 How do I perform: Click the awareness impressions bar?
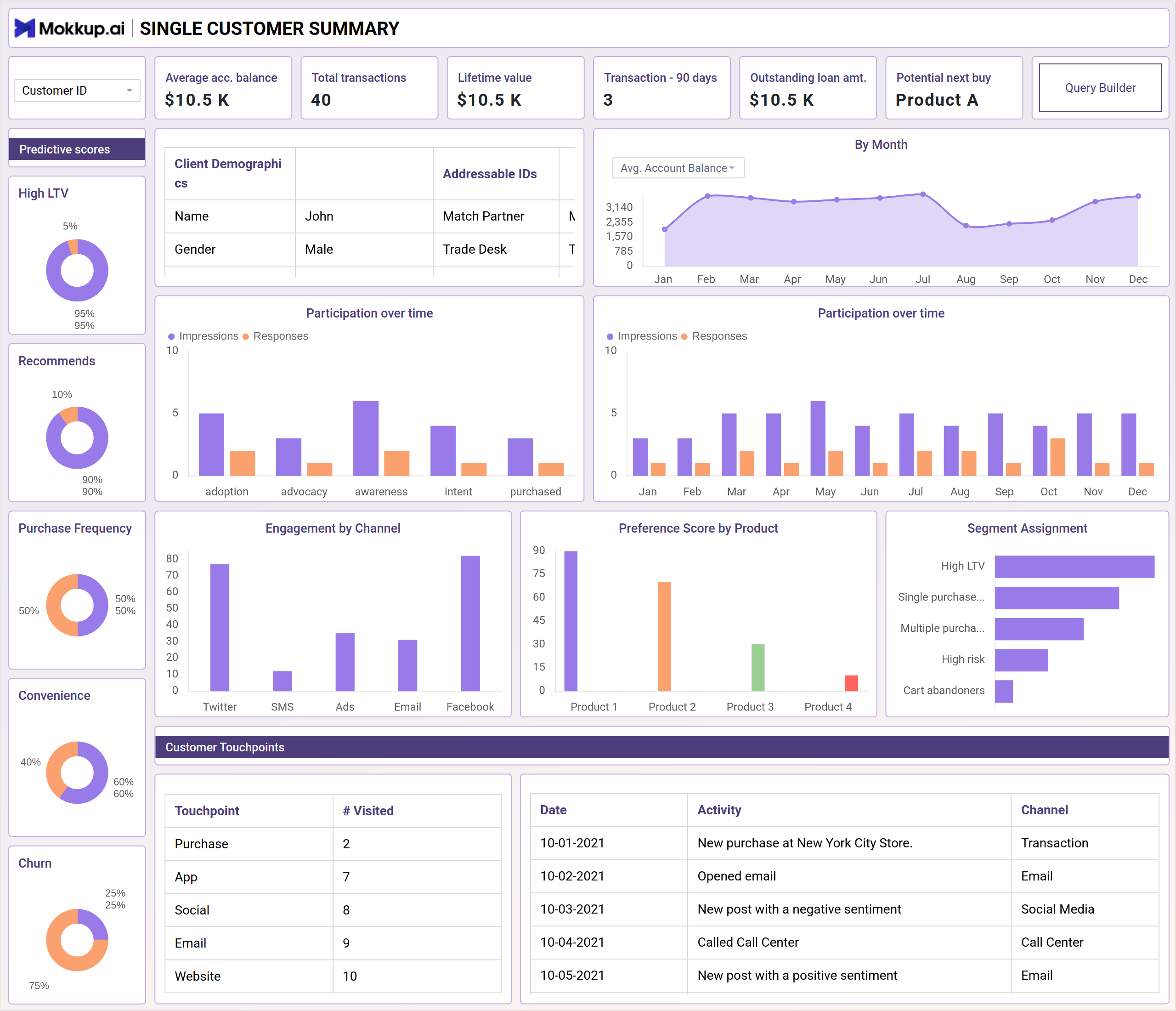(366, 438)
